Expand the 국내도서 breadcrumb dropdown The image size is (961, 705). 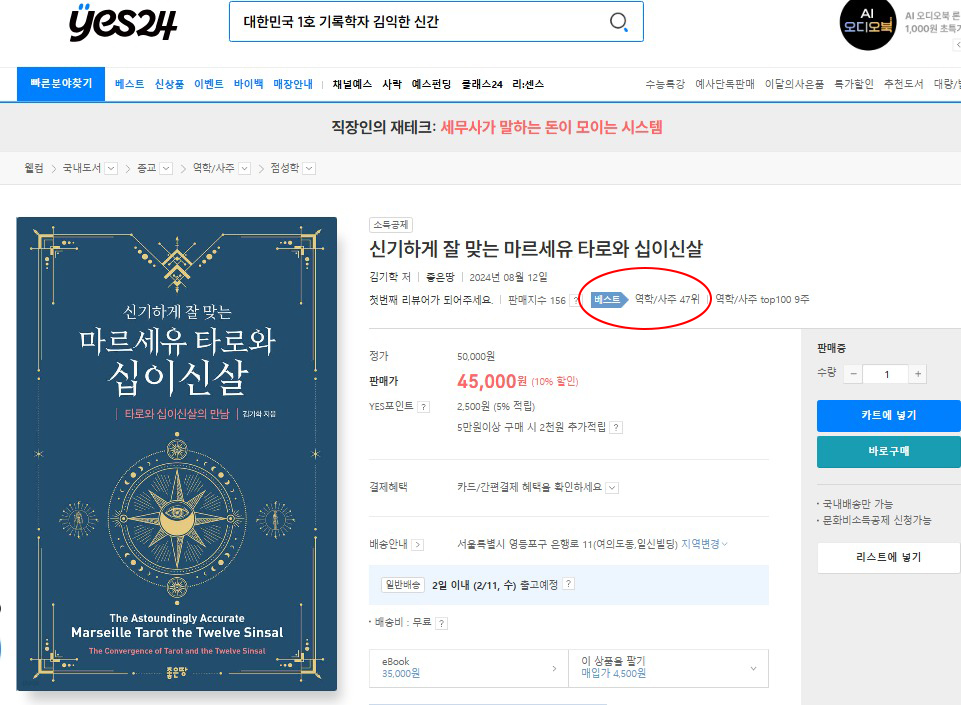[x=111, y=168]
